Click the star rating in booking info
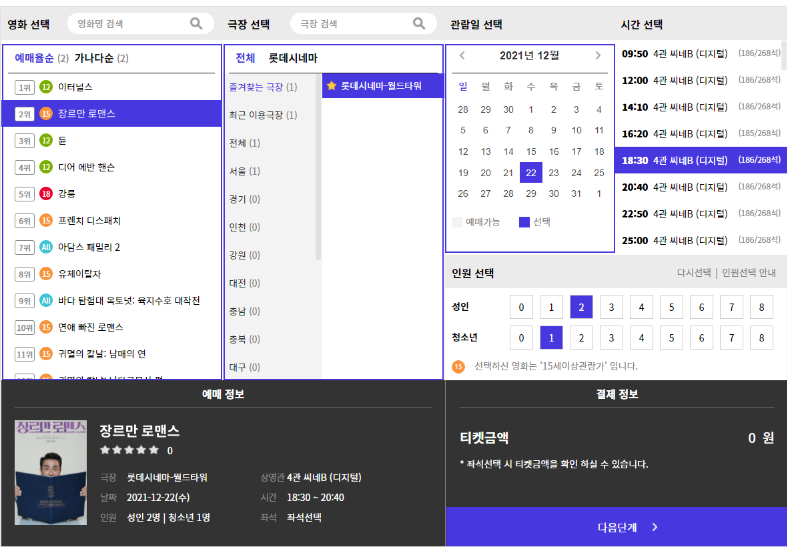The height and width of the screenshot is (550, 791). click(x=129, y=450)
